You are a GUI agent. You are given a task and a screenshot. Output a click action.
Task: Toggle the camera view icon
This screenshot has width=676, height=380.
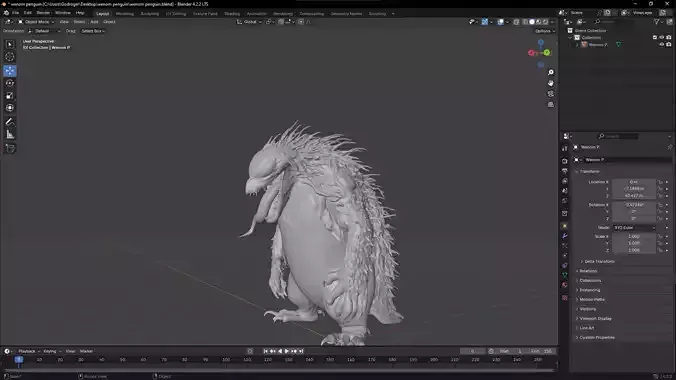(551, 94)
